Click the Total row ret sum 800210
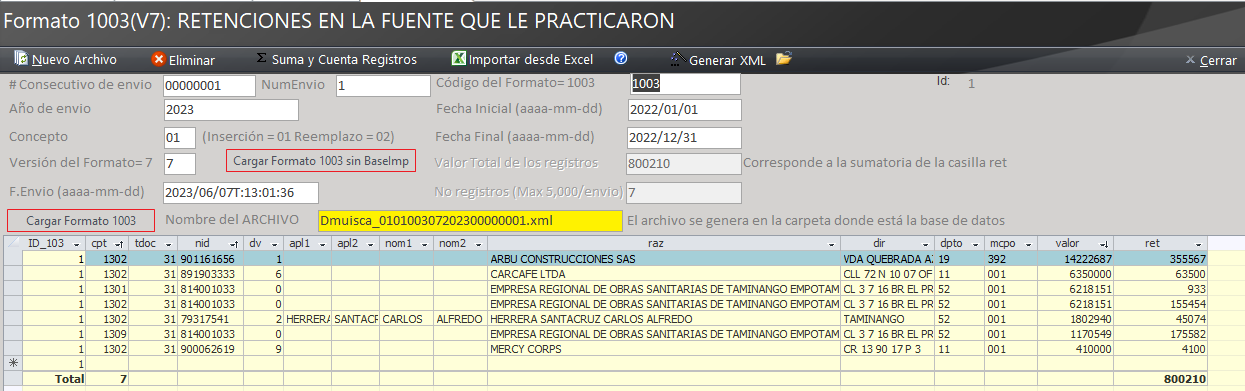The image size is (1245, 391). point(1160,380)
